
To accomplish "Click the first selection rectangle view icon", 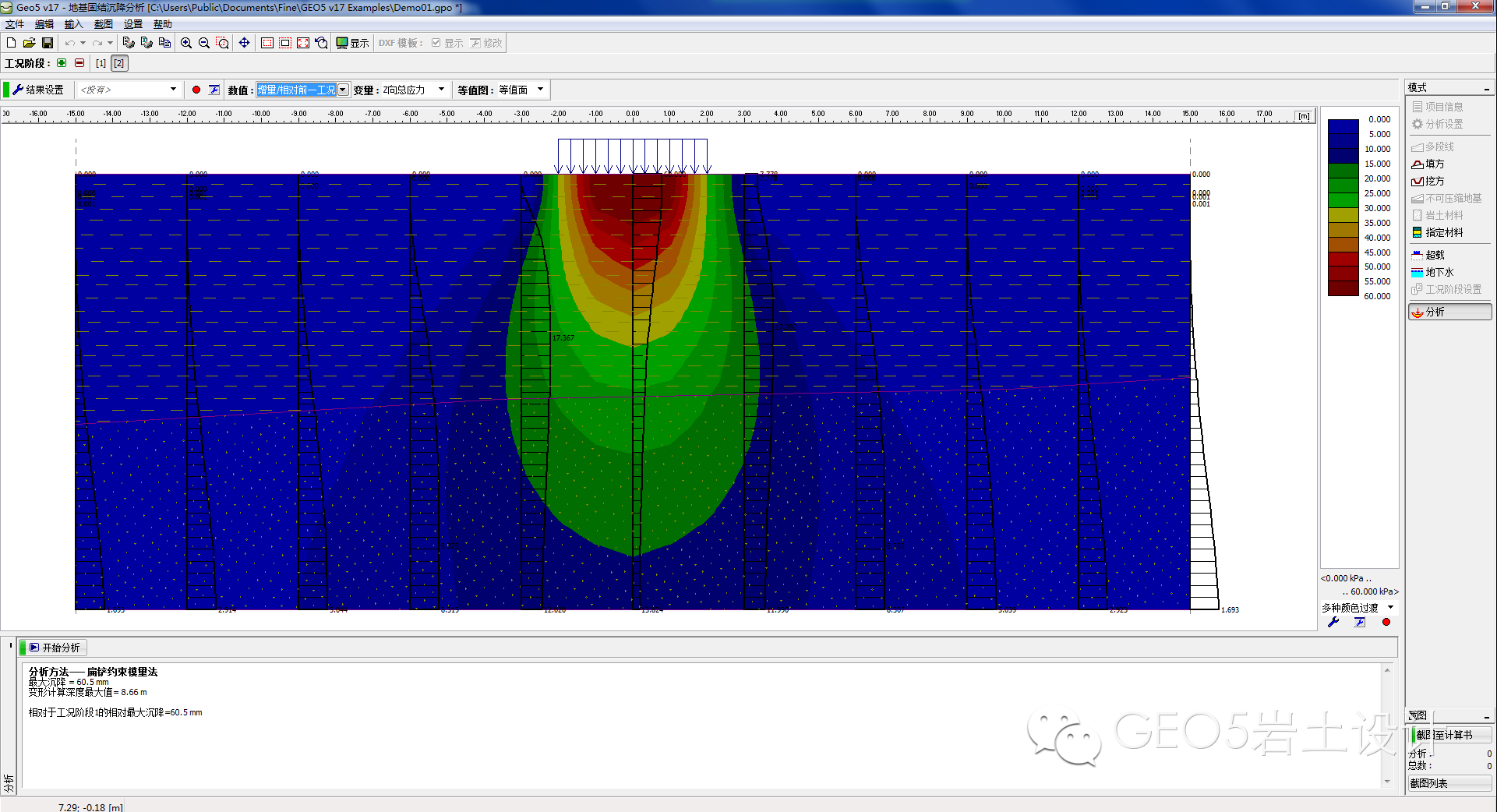I will (267, 43).
